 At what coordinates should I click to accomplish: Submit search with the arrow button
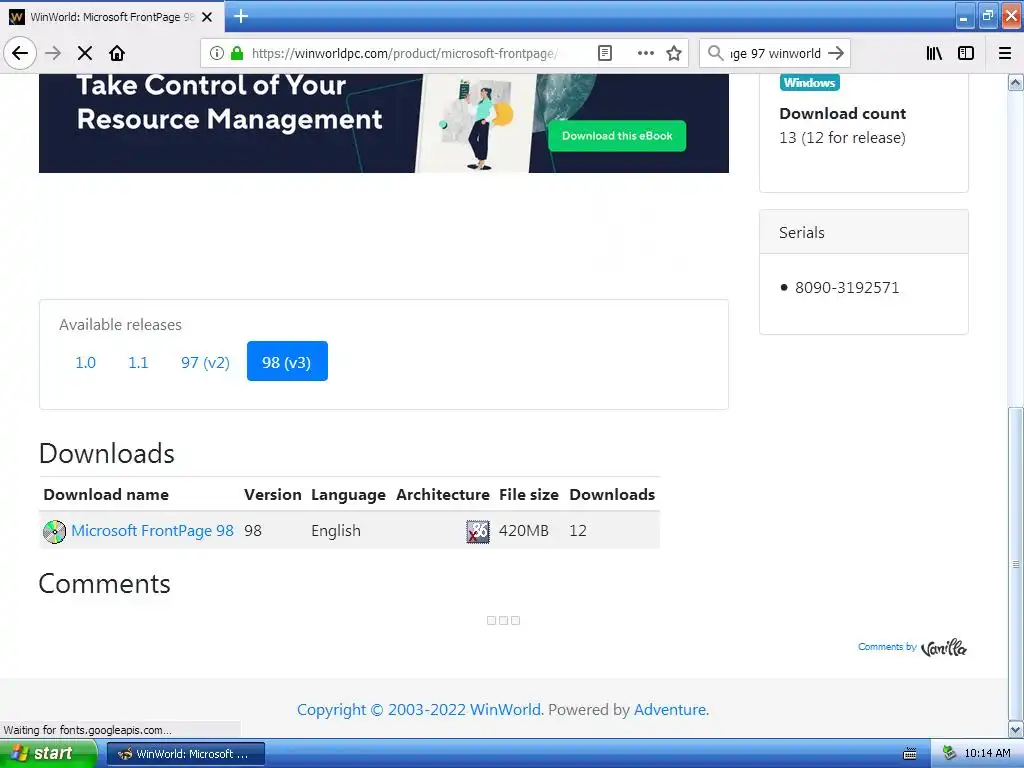[x=836, y=53]
